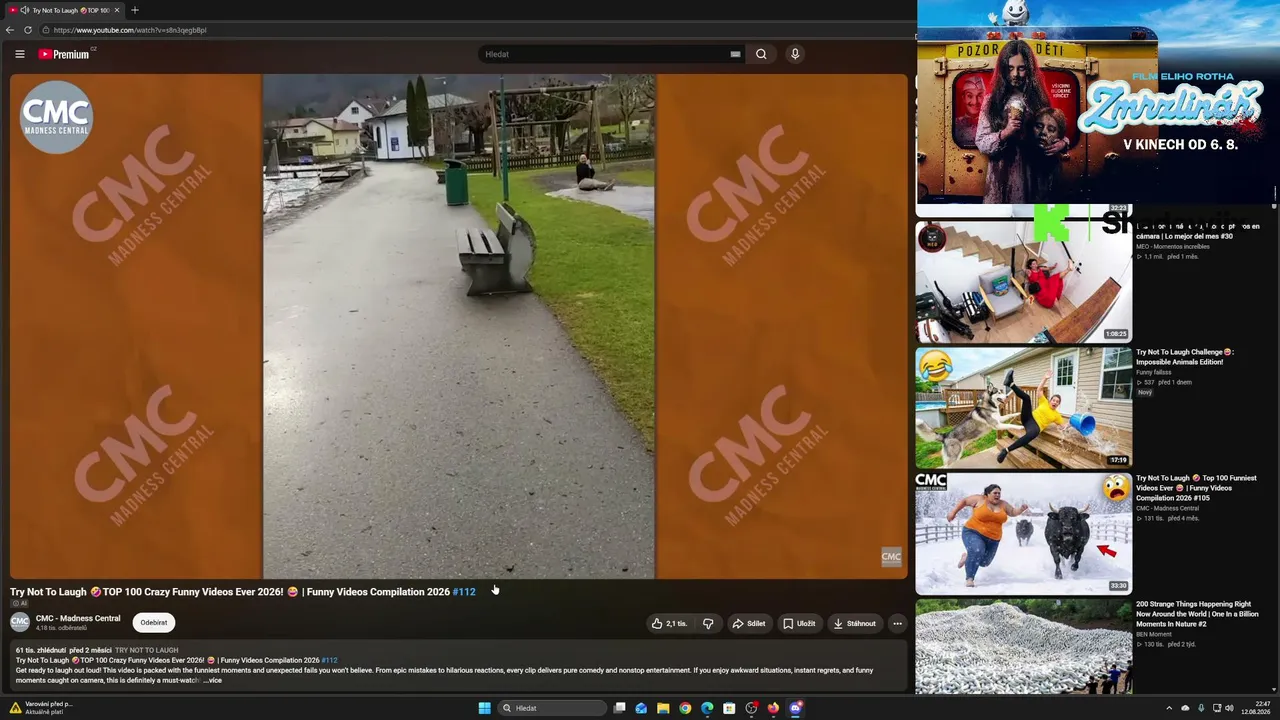Click the #112 hashtag in the description
This screenshot has height=720, width=1280.
coord(330,660)
